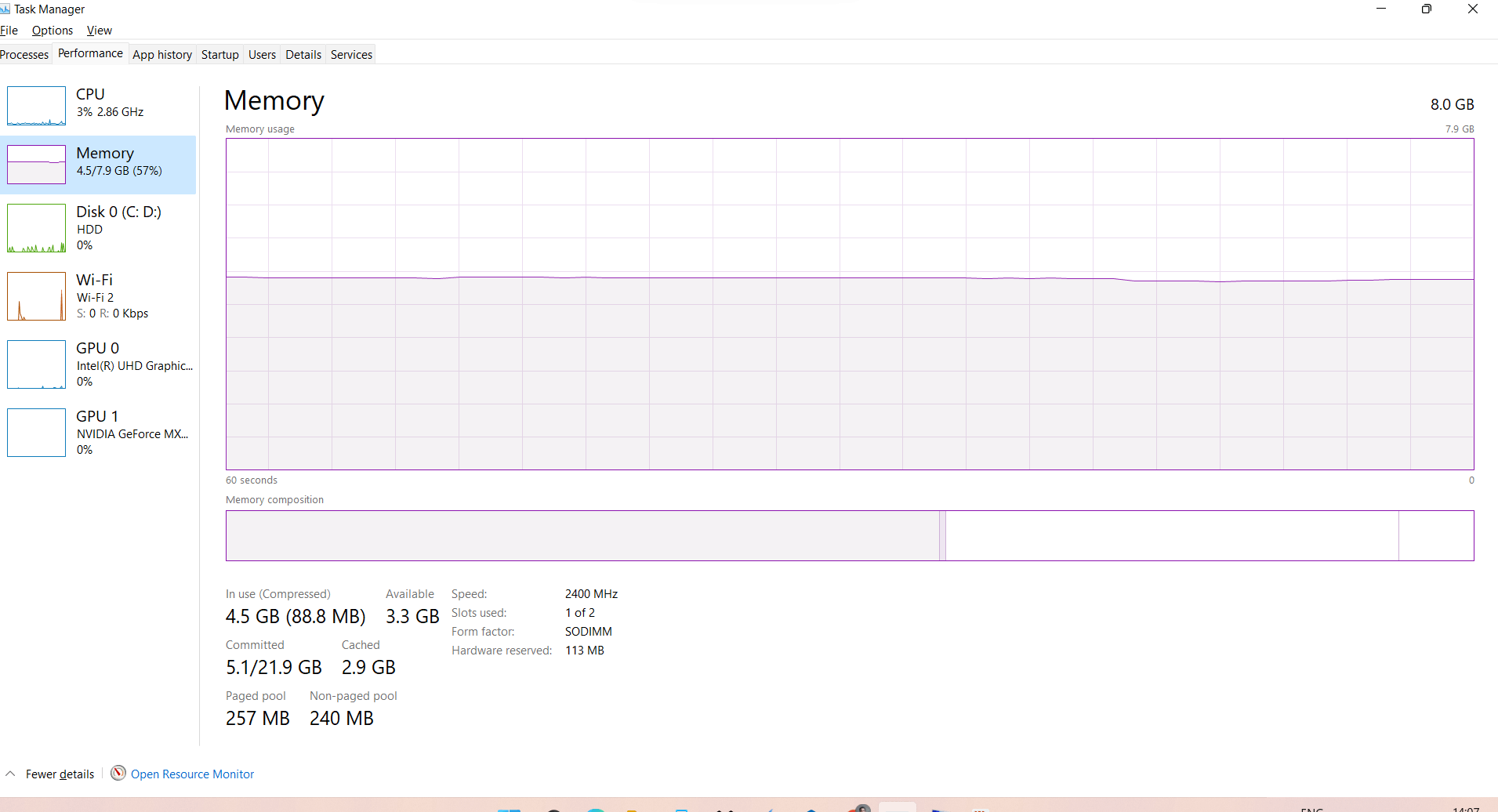Open the Resource Monitor gauge icon
The image size is (1498, 812).
point(118,773)
